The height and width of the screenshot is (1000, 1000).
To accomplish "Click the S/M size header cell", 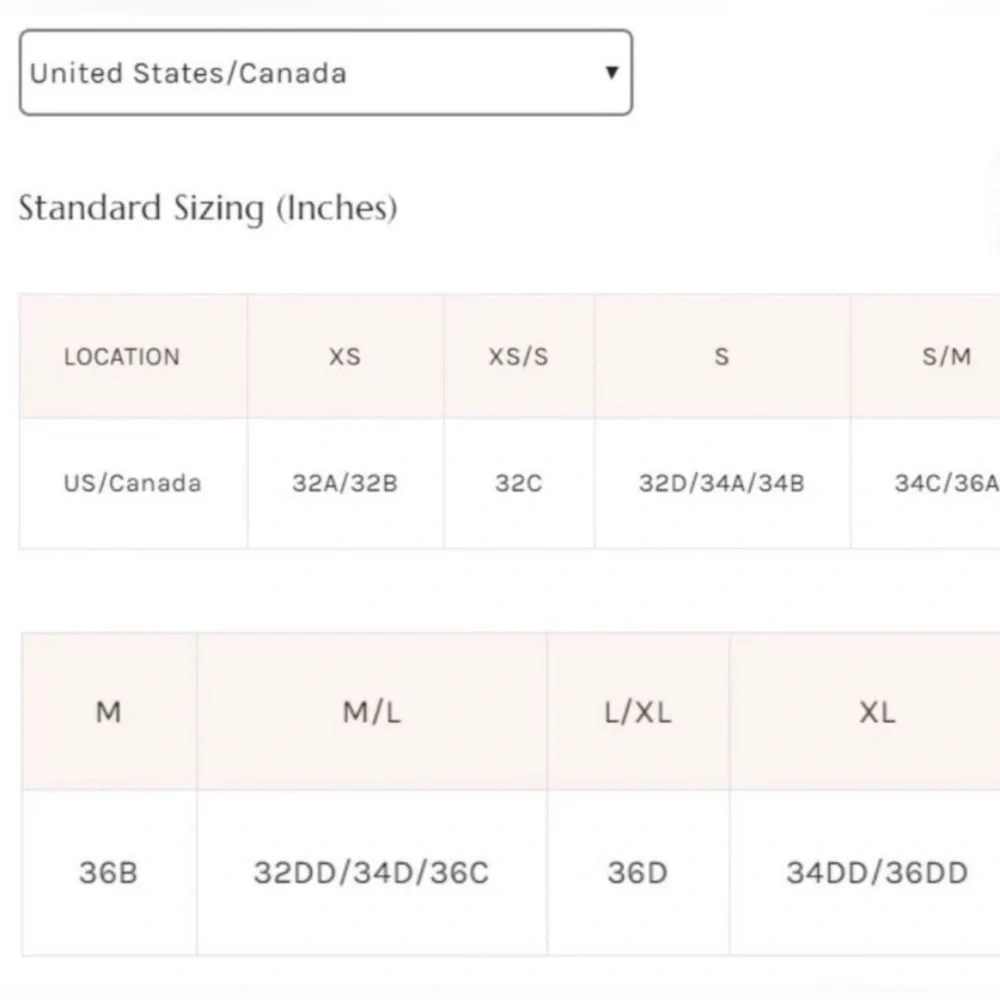I will pyautogui.click(x=925, y=357).
